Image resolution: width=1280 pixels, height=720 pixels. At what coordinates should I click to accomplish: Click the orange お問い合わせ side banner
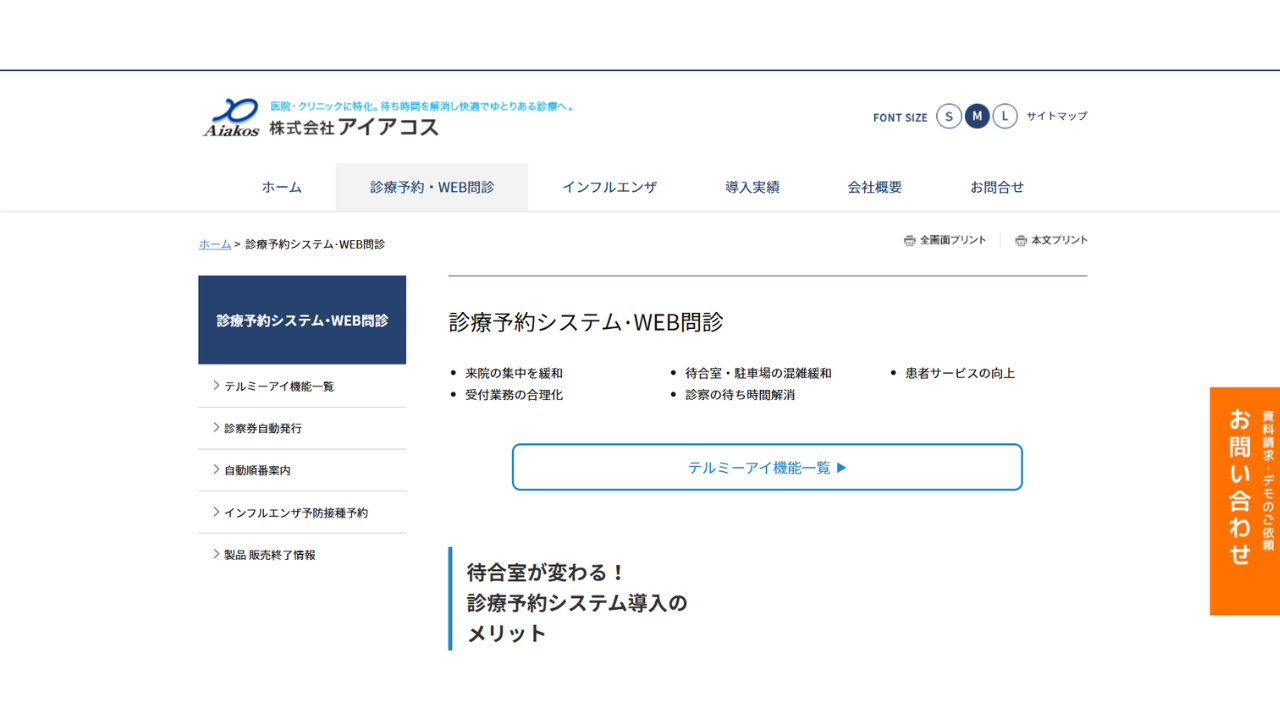1245,501
